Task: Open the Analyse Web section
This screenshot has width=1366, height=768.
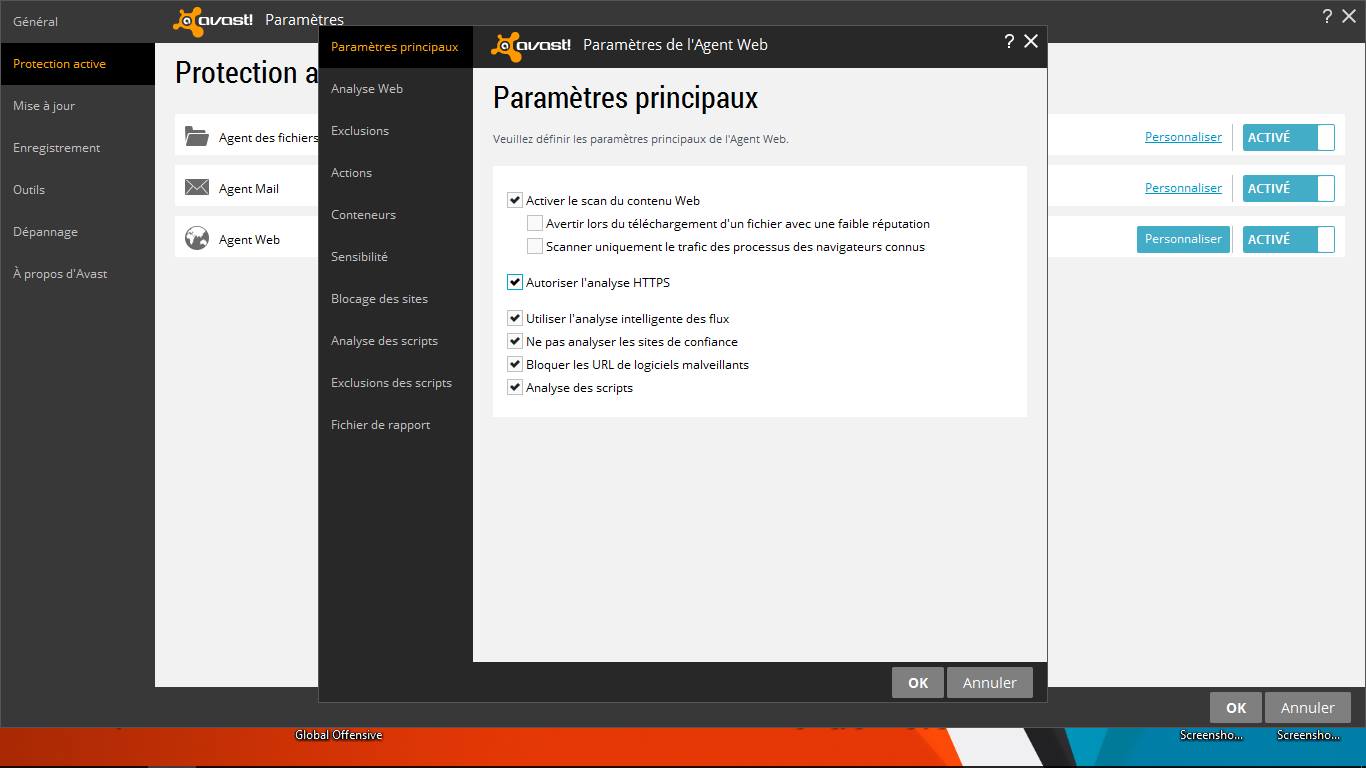Action: 395,89
